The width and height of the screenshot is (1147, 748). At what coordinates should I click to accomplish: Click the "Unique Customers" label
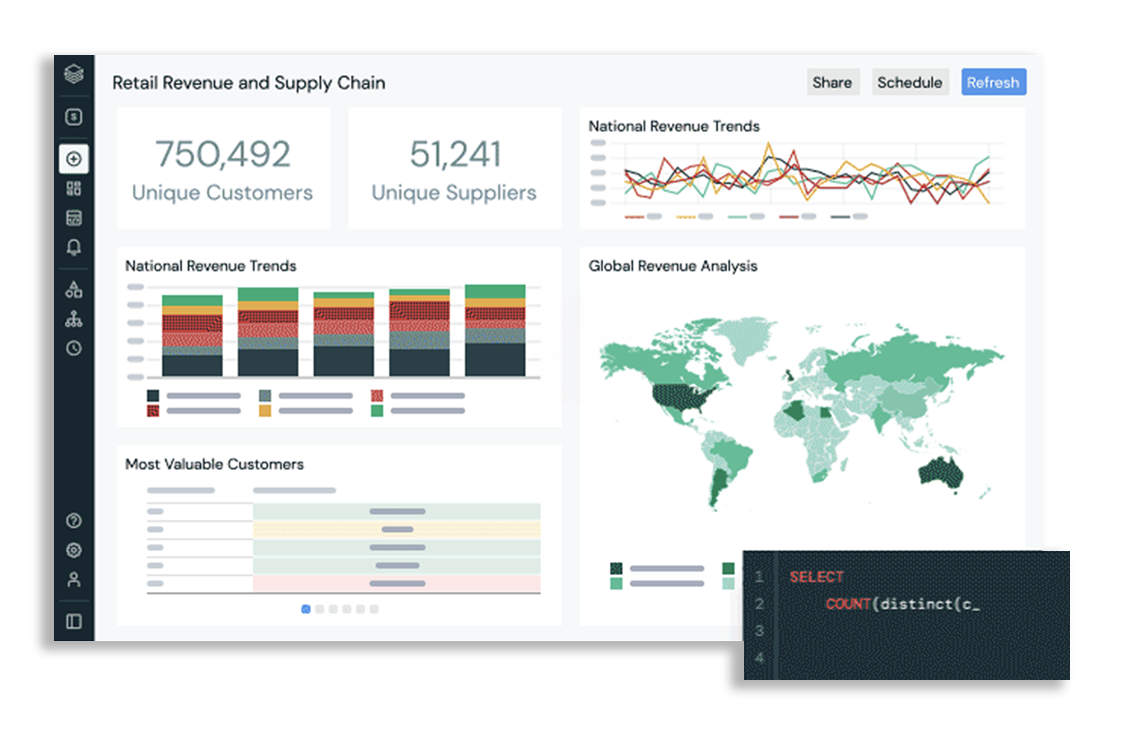[222, 193]
